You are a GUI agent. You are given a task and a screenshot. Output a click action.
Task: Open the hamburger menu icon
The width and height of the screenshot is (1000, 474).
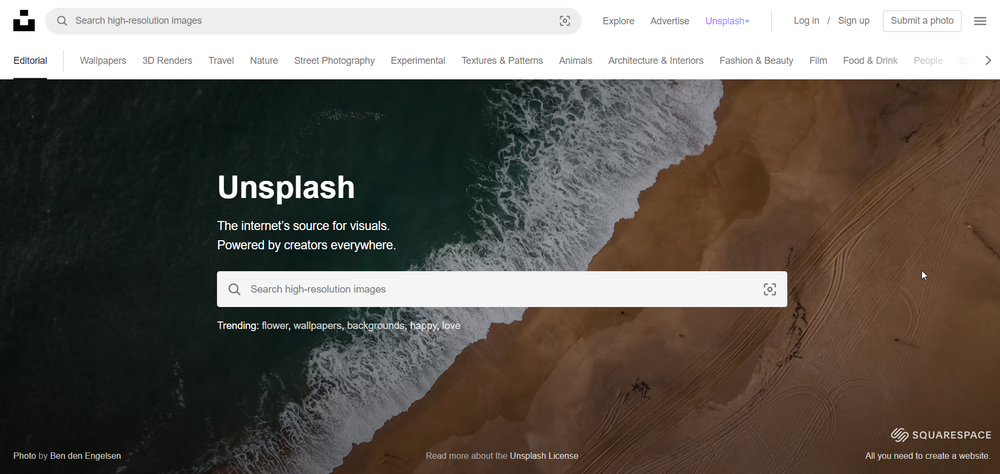980,21
